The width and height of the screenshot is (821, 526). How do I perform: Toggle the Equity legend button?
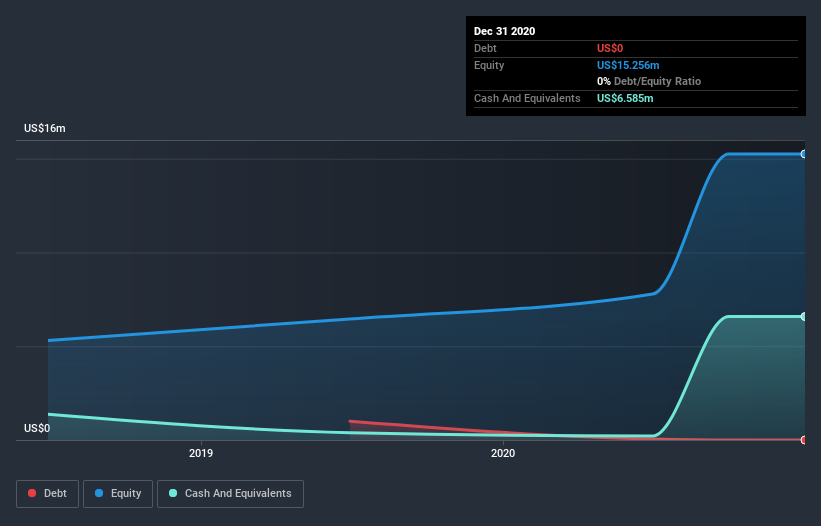pyautogui.click(x=118, y=494)
